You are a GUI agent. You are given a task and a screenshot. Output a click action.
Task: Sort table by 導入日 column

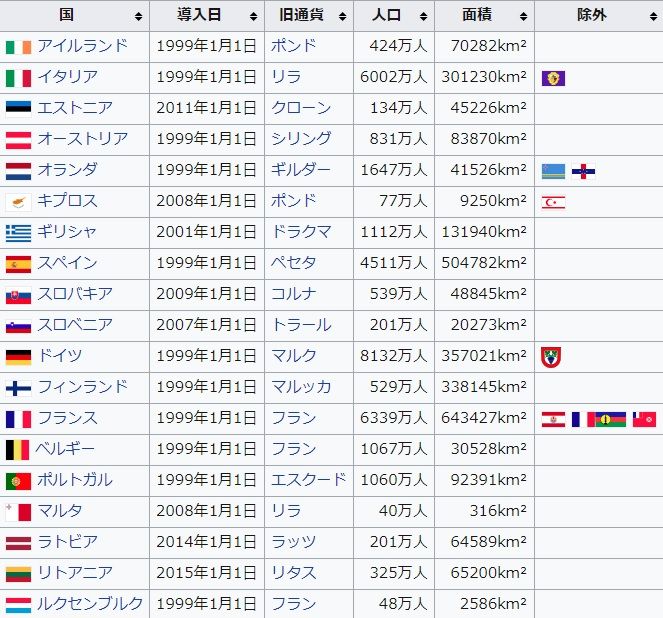coord(254,16)
